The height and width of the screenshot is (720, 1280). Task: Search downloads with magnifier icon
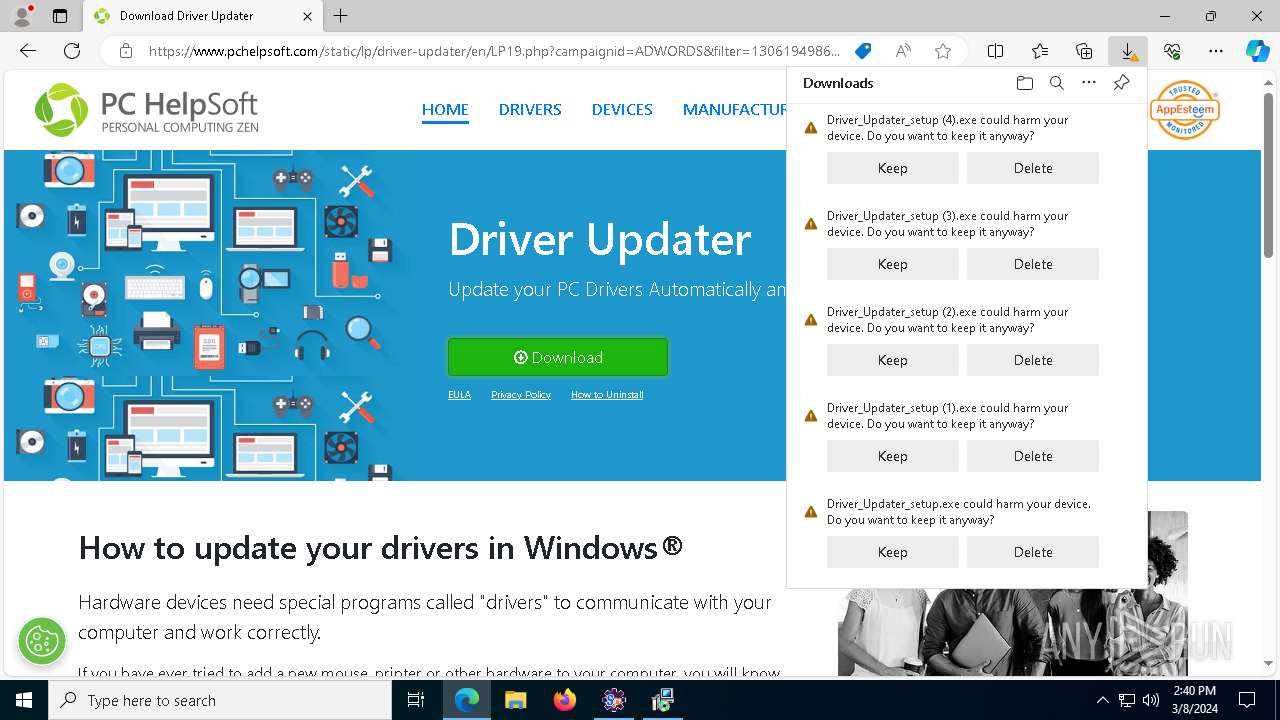click(1056, 83)
